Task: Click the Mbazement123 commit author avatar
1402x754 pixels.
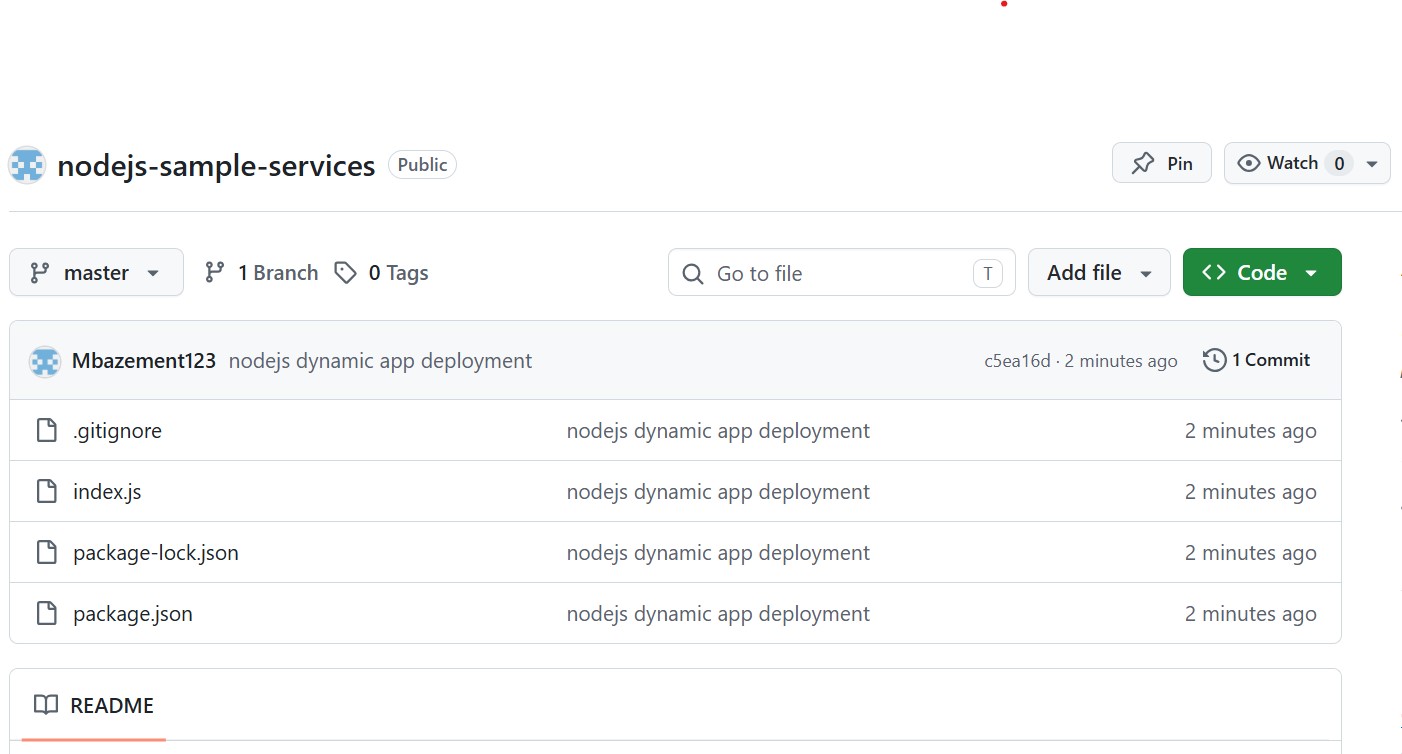Action: (x=45, y=361)
